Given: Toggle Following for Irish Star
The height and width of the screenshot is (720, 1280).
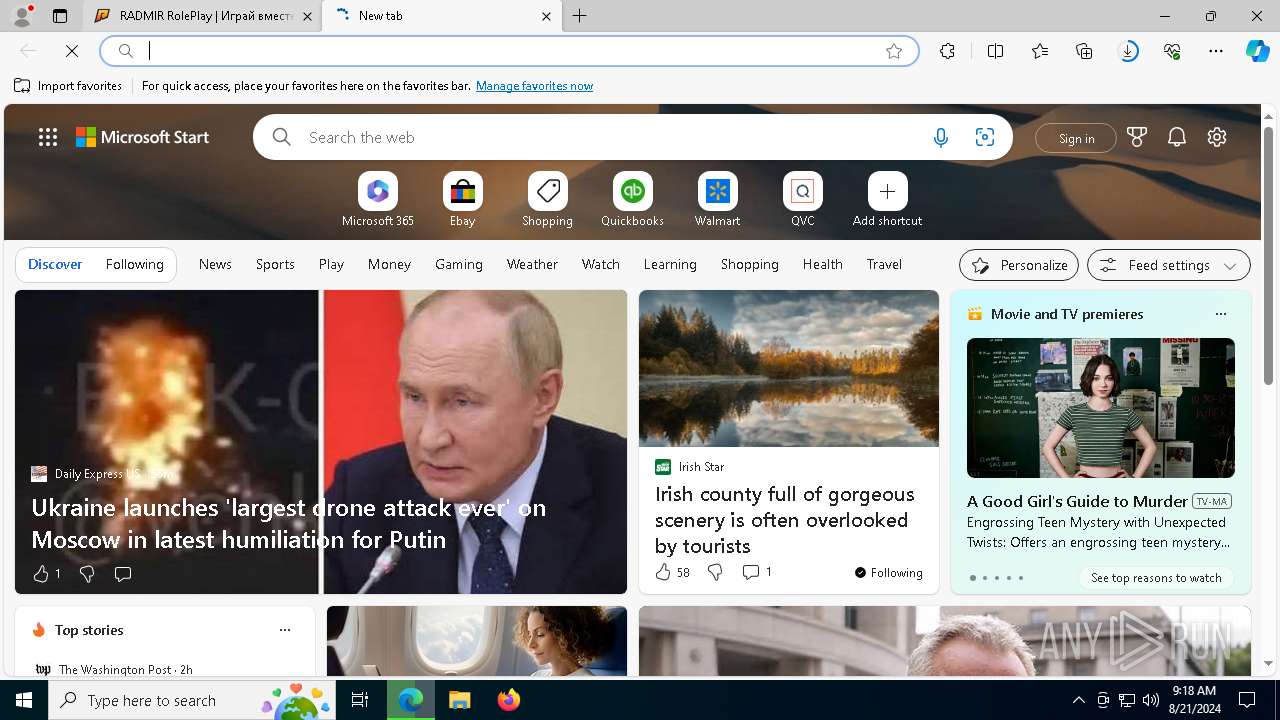Looking at the screenshot, I should pos(888,572).
